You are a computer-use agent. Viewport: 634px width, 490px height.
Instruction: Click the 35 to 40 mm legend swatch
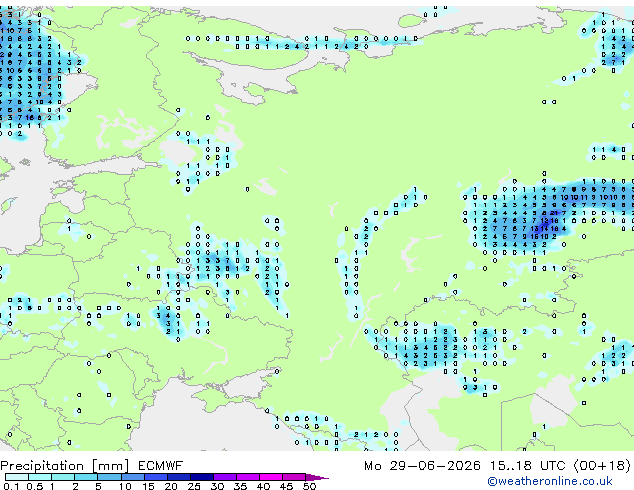(248, 477)
